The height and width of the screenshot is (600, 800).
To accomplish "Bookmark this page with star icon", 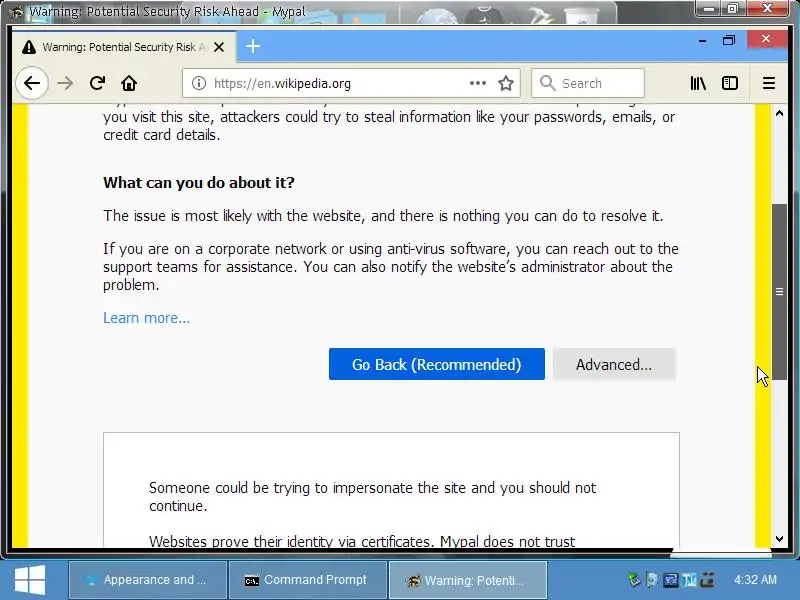I will coord(506,83).
